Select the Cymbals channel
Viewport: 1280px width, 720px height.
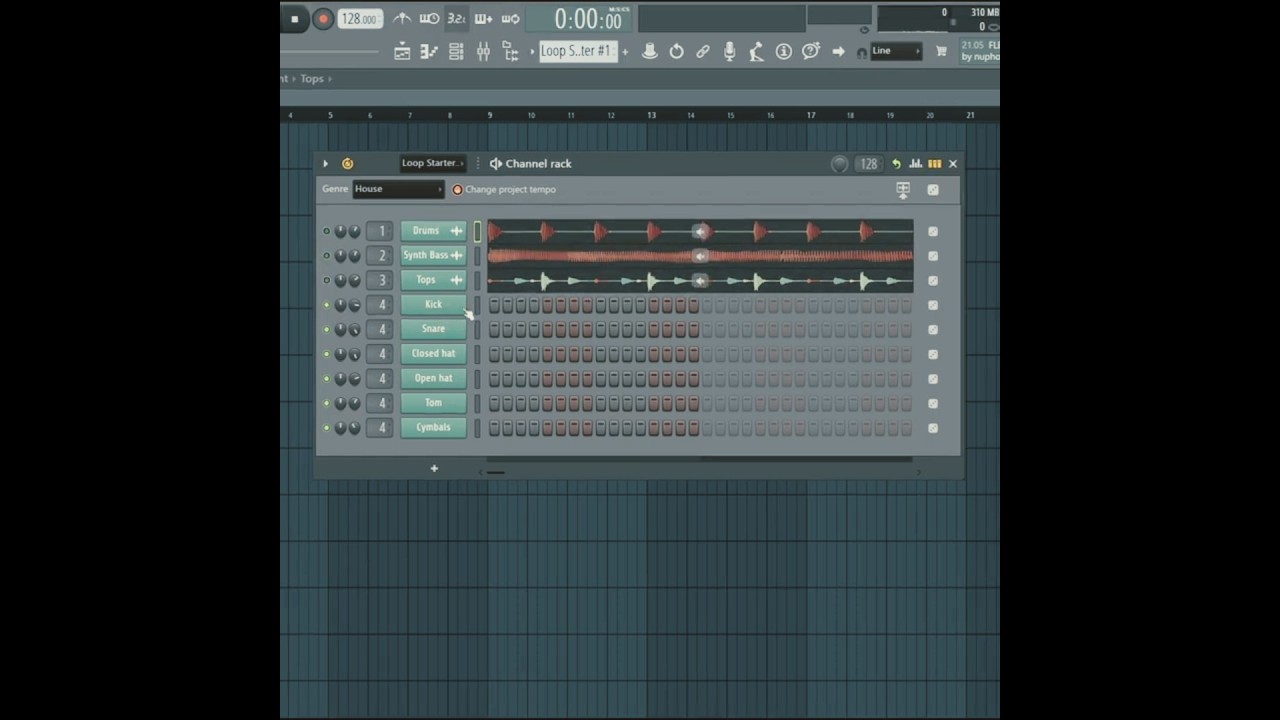pos(433,427)
